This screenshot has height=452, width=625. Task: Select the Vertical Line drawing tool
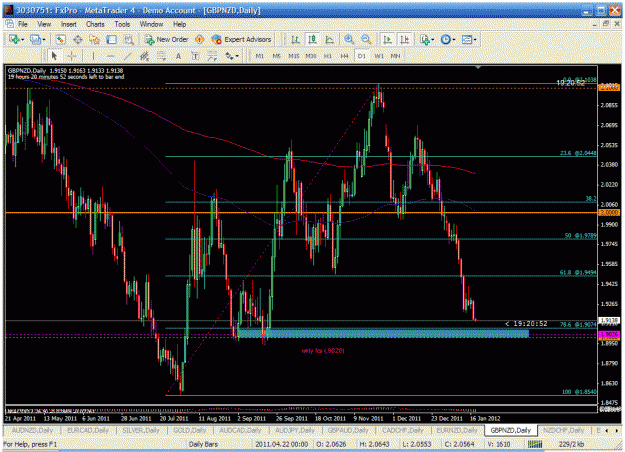click(93, 56)
